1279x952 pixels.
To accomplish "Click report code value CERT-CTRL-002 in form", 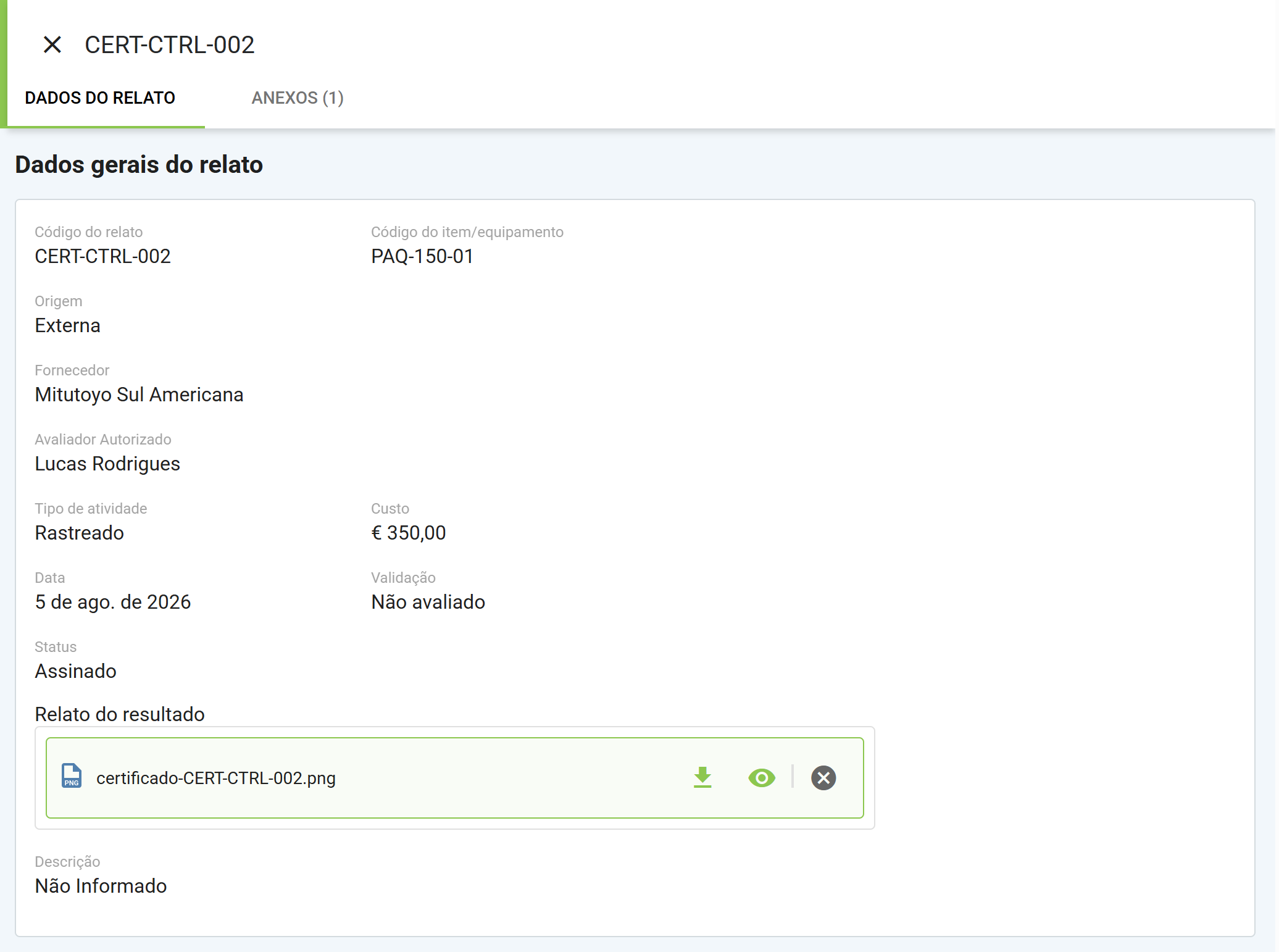I will click(102, 256).
